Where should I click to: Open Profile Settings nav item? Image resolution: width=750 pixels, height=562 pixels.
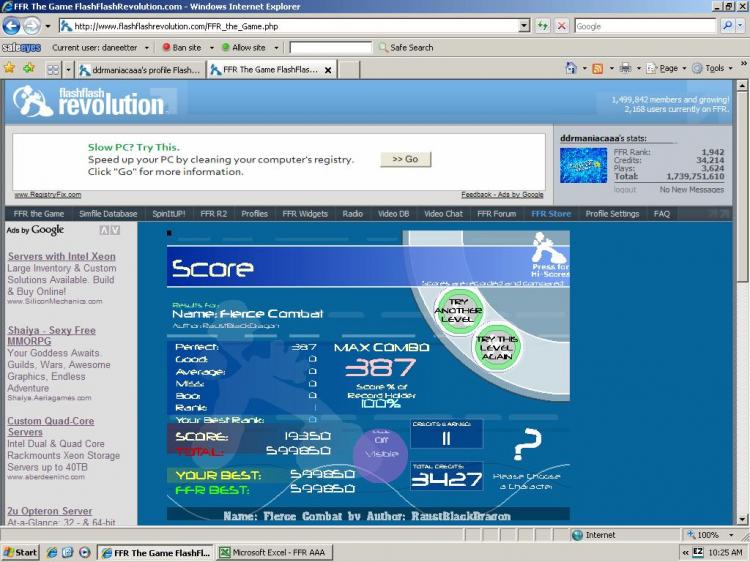pyautogui.click(x=612, y=214)
